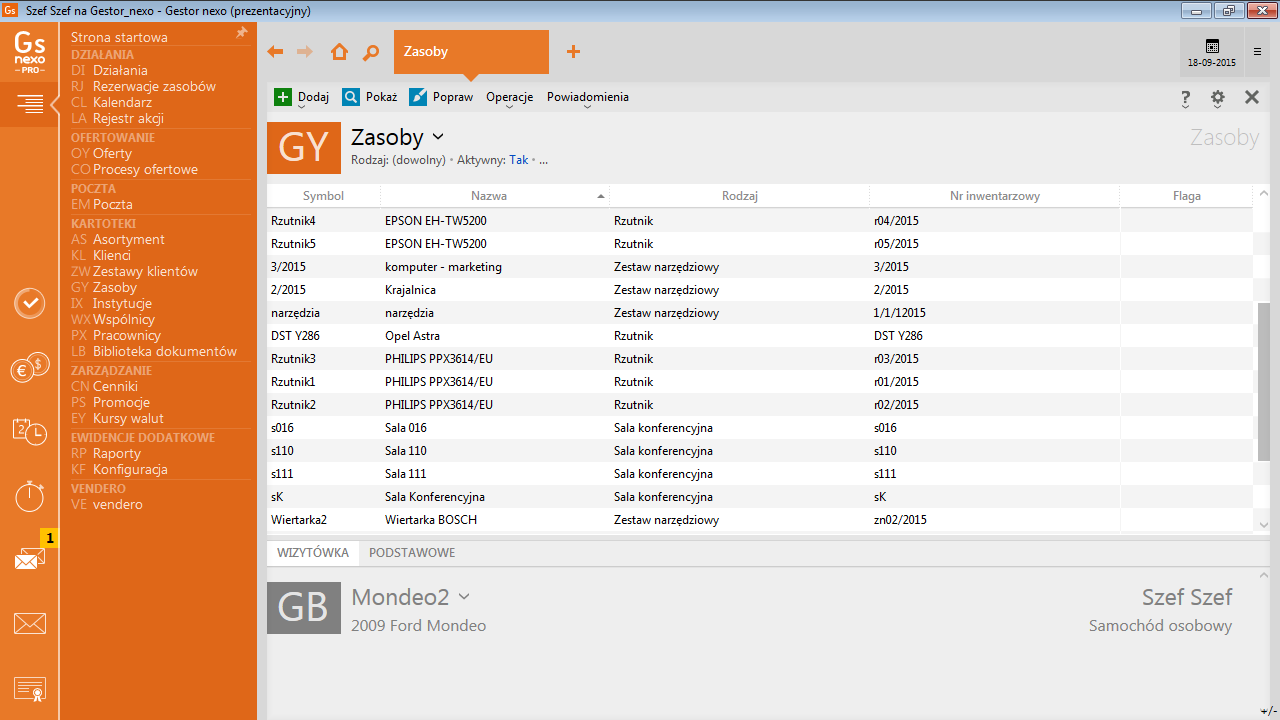Click the home icon in navigation bar
1280x720 pixels.
339,52
